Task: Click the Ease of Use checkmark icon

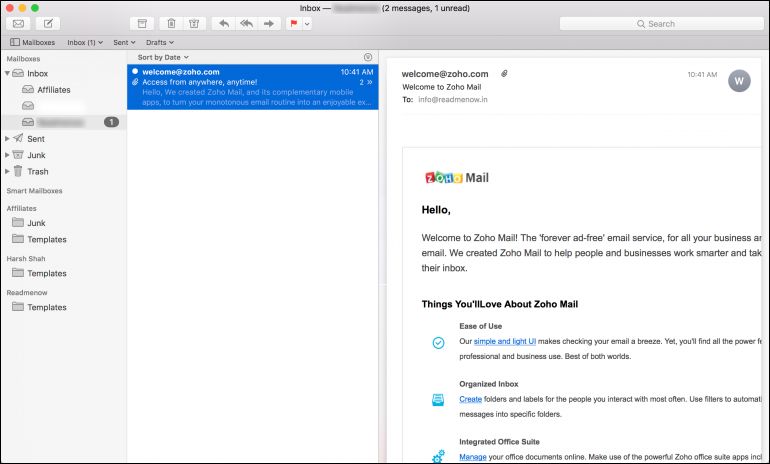Action: (438, 343)
